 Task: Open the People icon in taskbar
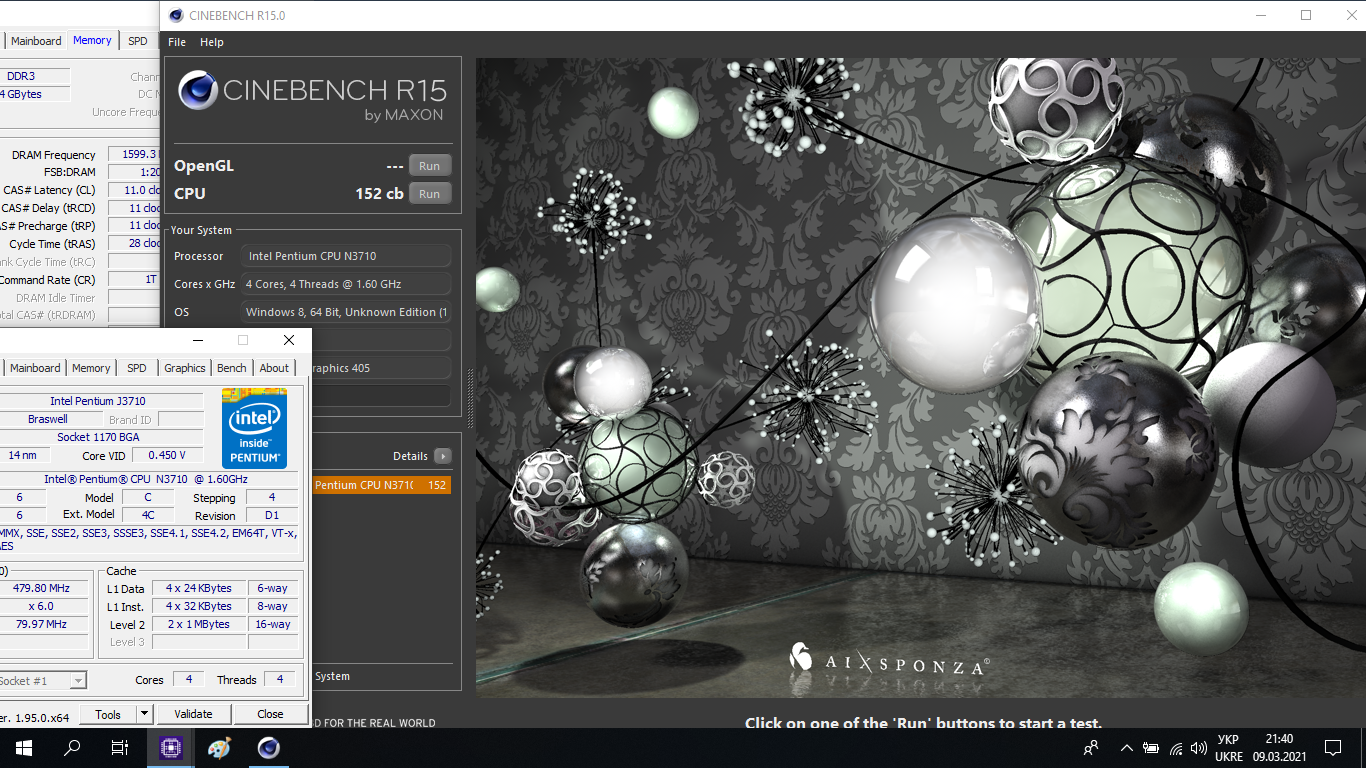[1091, 748]
